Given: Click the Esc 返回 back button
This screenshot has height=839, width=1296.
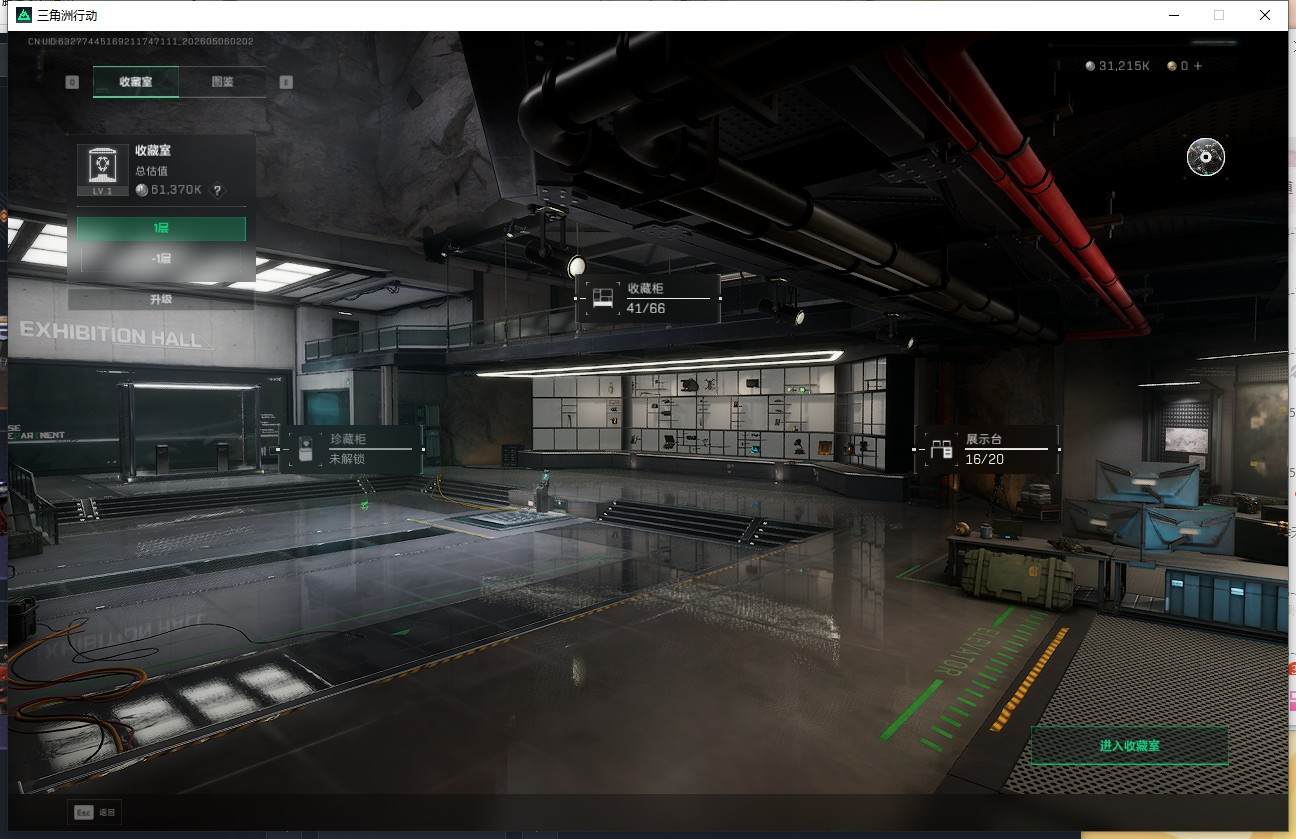Looking at the screenshot, I should coord(95,812).
